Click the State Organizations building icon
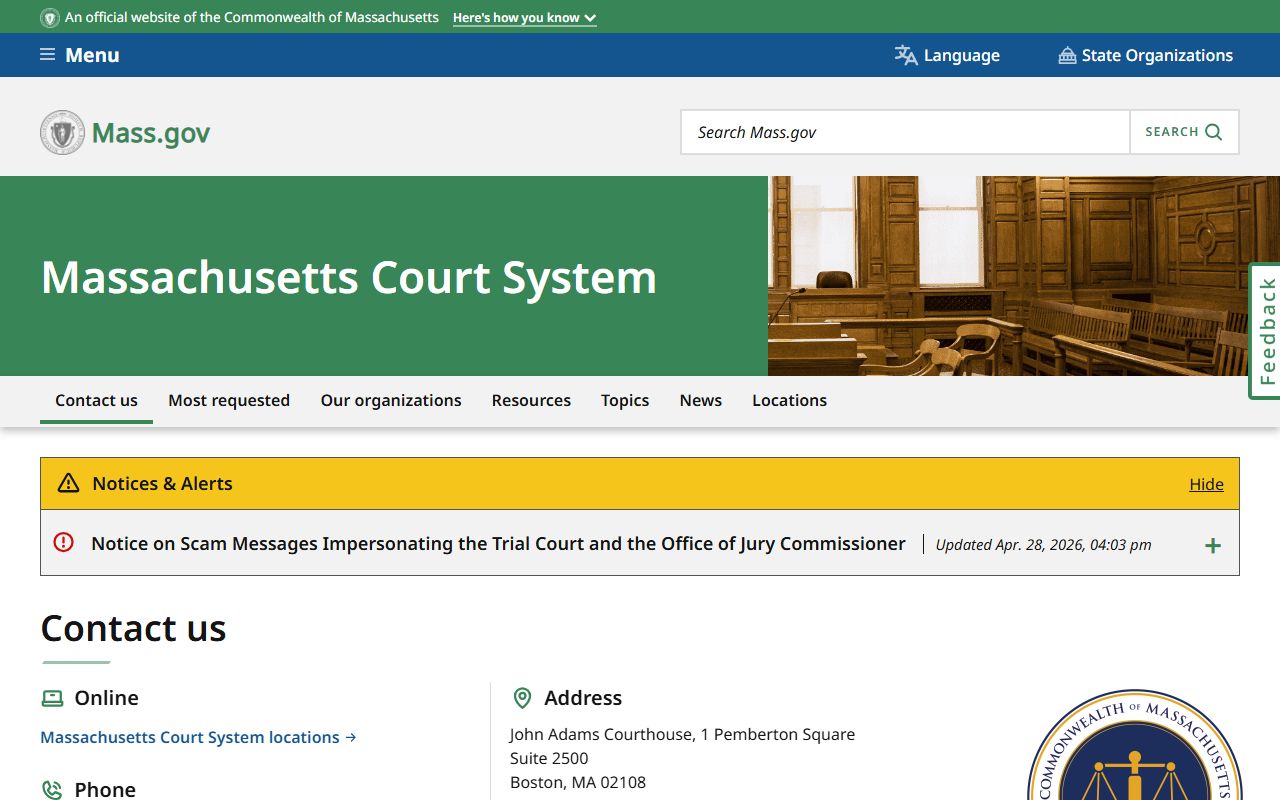The width and height of the screenshot is (1280, 800). pos(1067,55)
